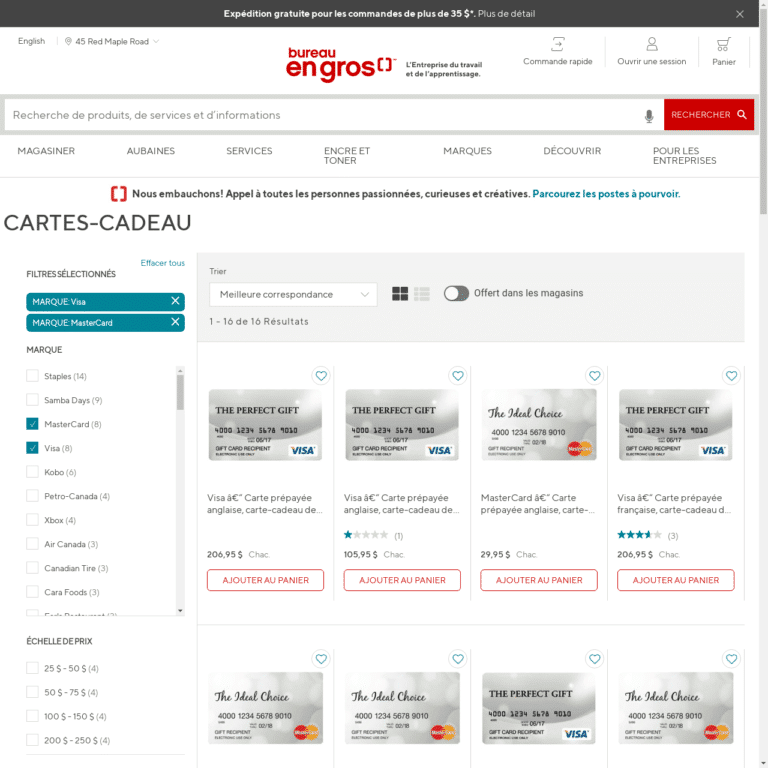The height and width of the screenshot is (768, 768).
Task: Click the red RECHERCHER search button
Action: (708, 115)
